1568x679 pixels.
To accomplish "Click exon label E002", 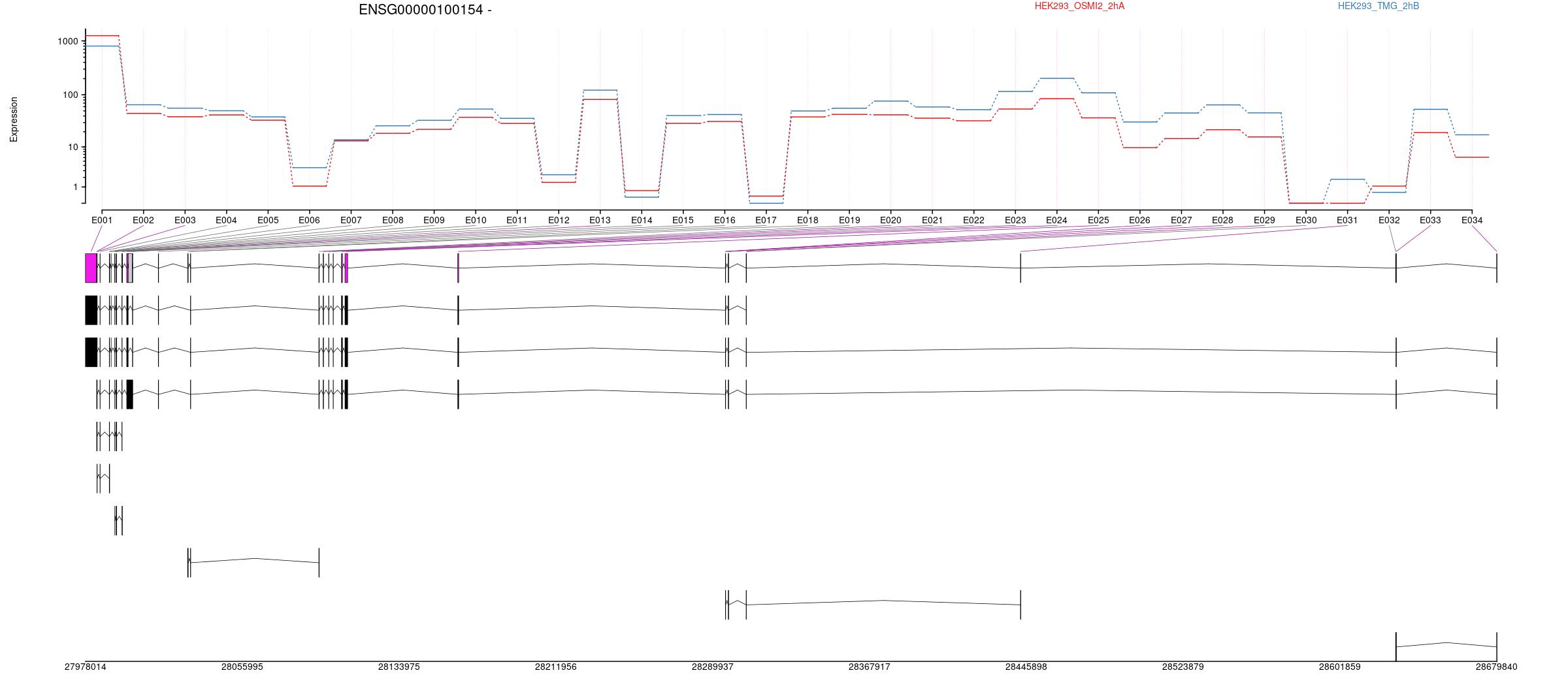I will pyautogui.click(x=143, y=220).
